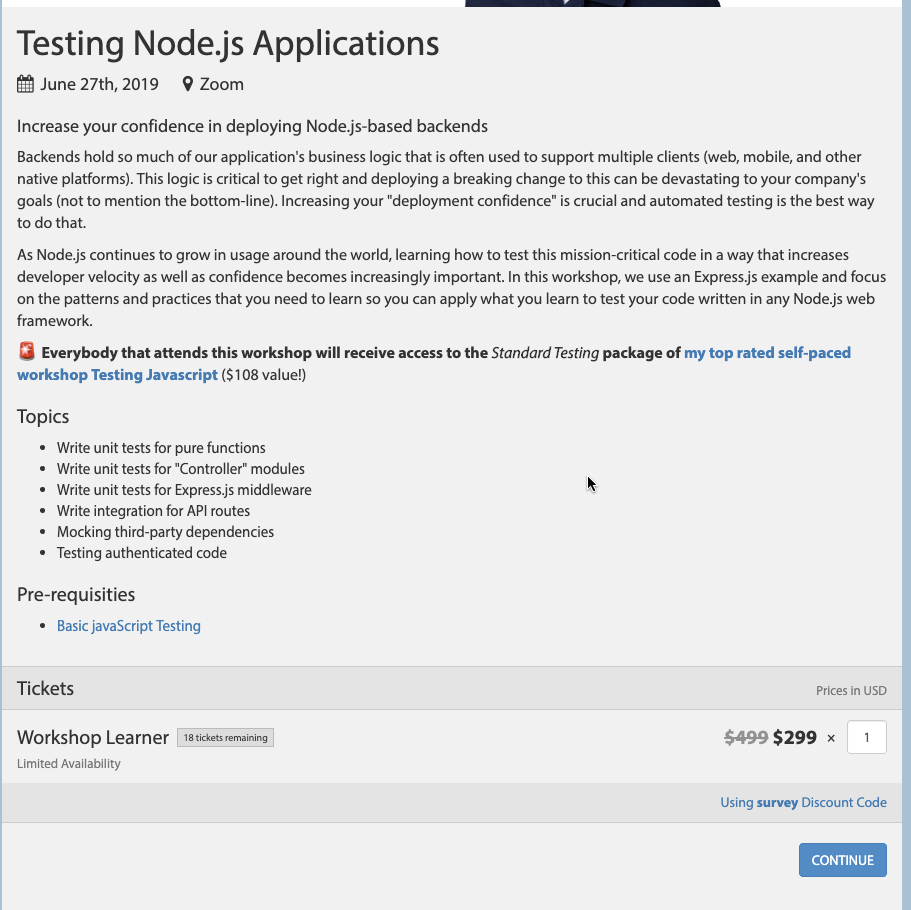The width and height of the screenshot is (911, 910).
Task: Click the calendar icon beside the date
Action: pyautogui.click(x=26, y=84)
